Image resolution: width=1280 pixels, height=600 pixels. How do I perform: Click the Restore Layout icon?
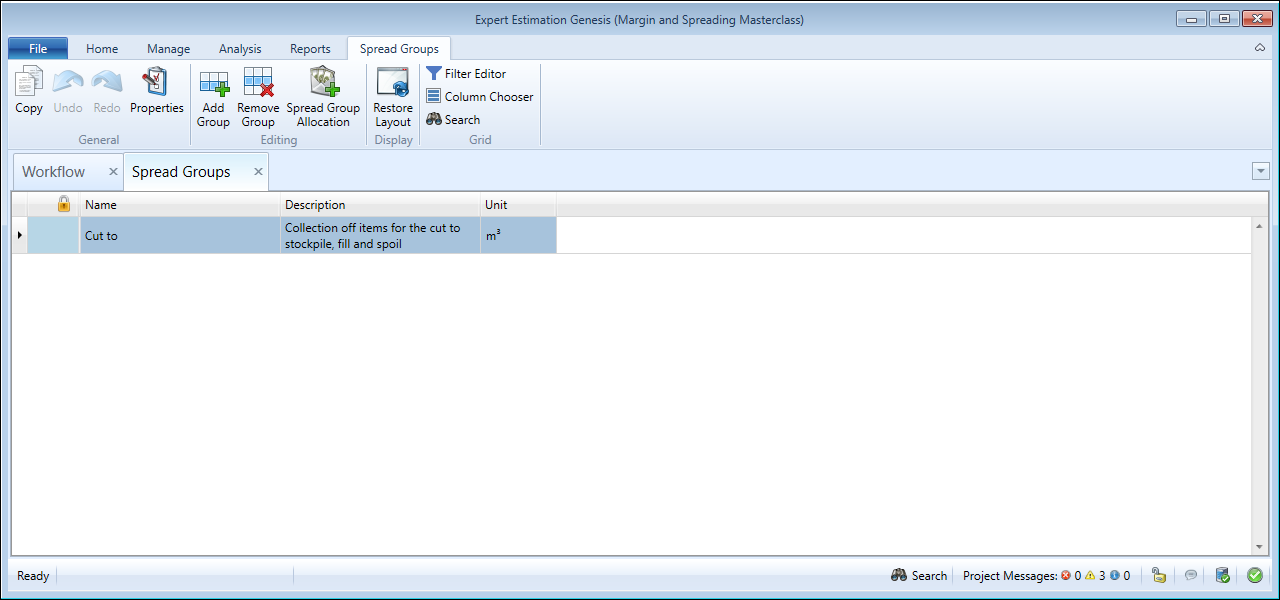[393, 84]
